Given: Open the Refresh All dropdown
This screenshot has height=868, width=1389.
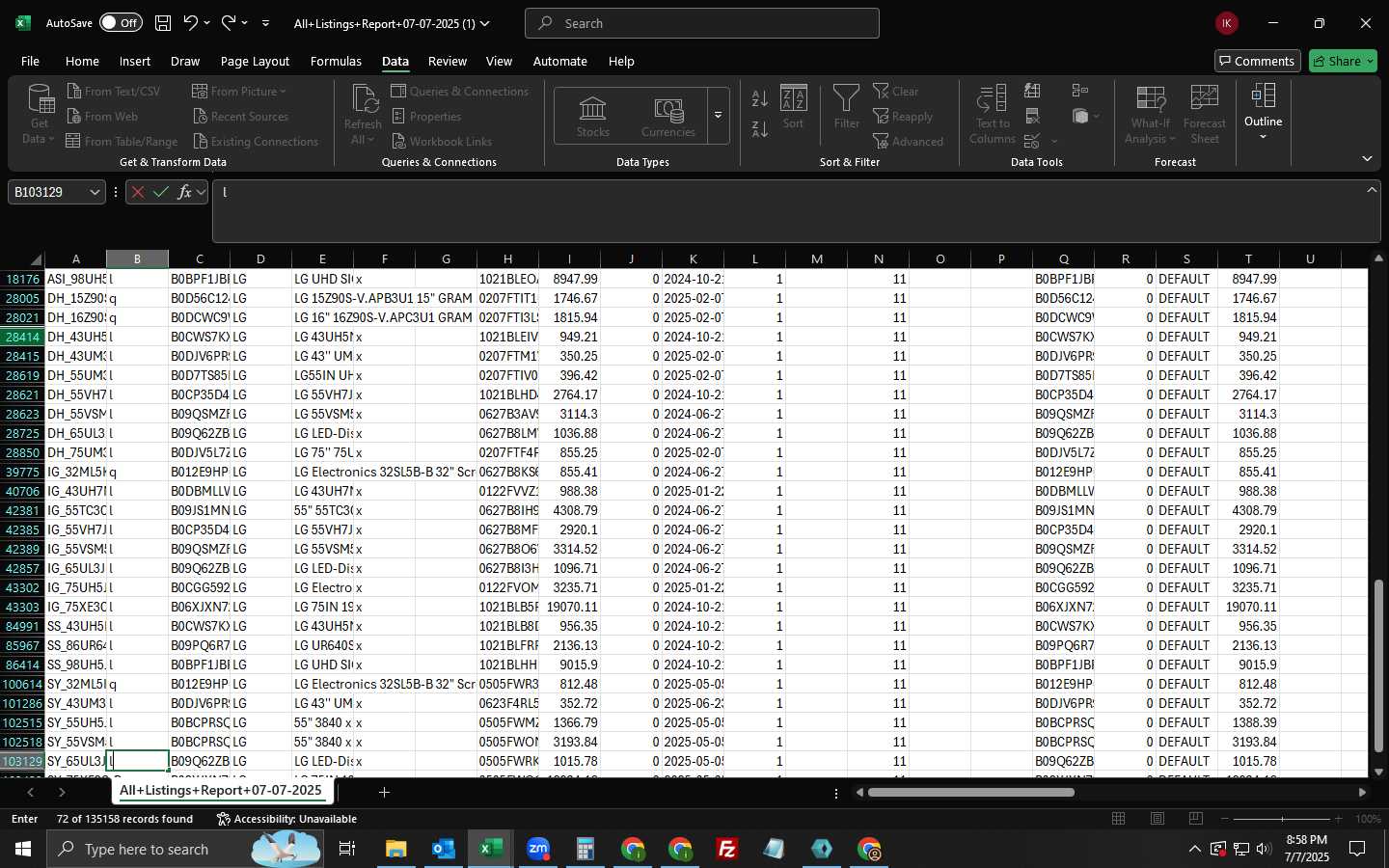Looking at the screenshot, I should (363, 116).
